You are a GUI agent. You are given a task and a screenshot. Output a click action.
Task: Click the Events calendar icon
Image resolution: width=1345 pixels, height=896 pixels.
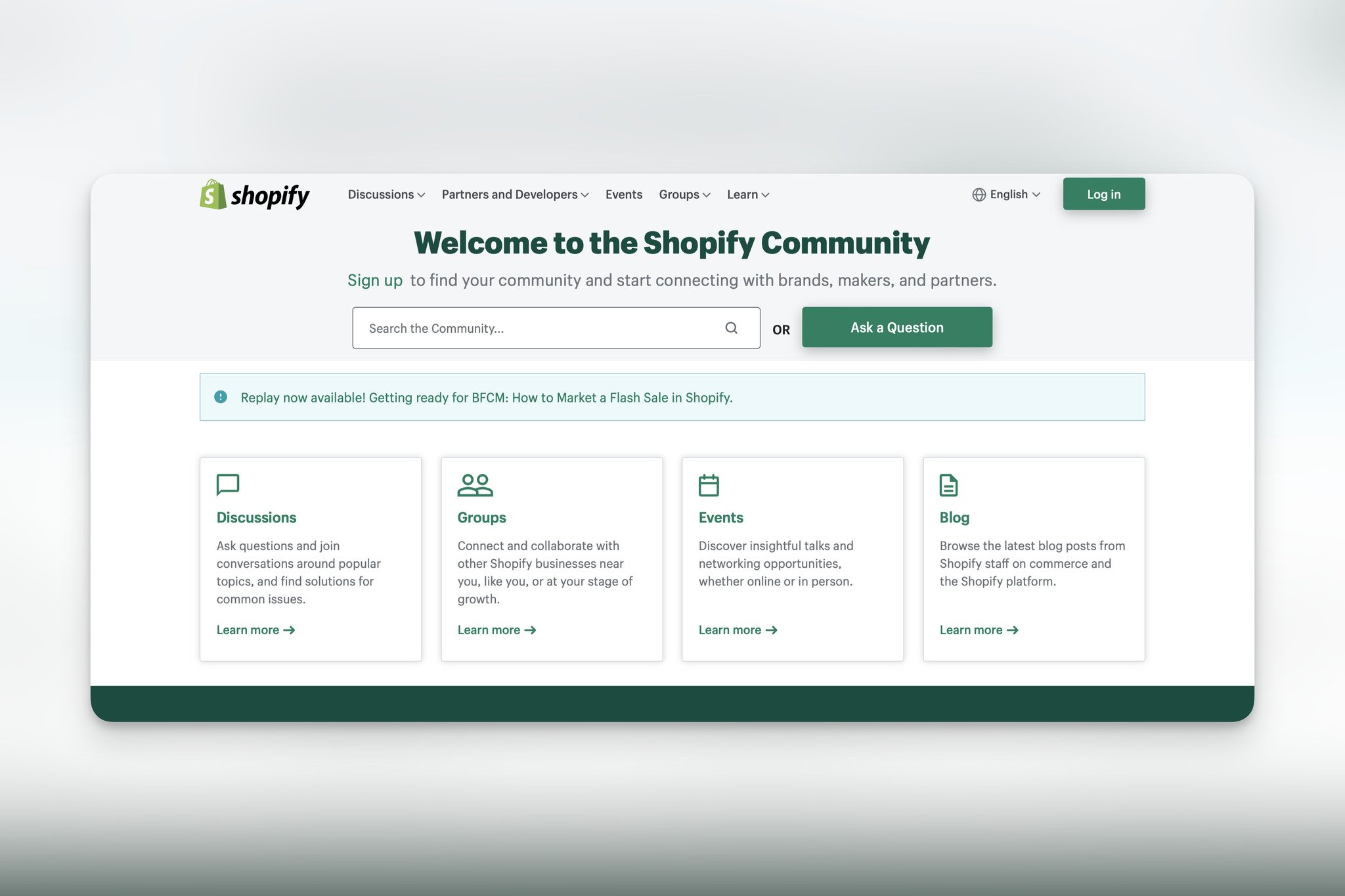tap(708, 484)
